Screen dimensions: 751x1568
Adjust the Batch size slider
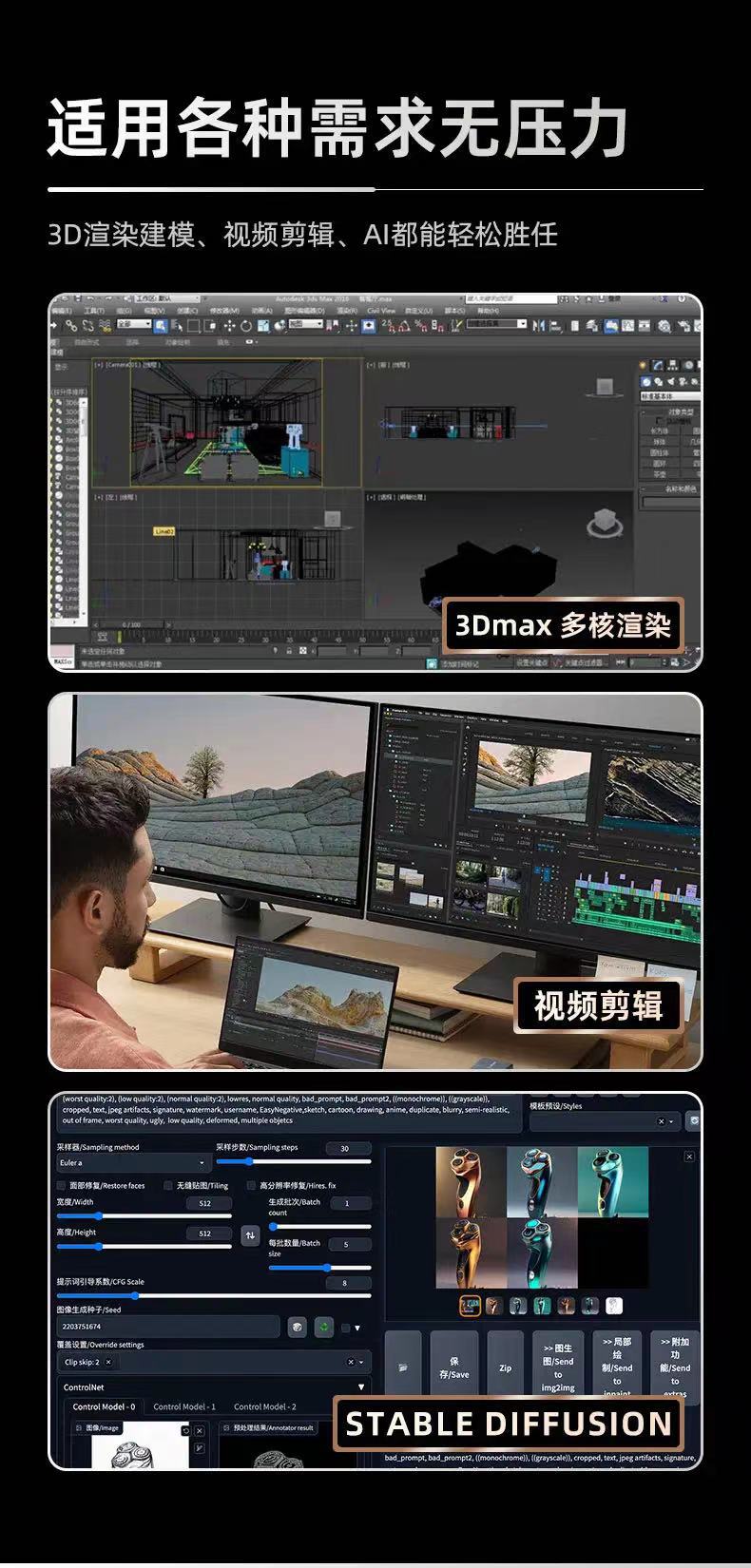pos(319,1268)
